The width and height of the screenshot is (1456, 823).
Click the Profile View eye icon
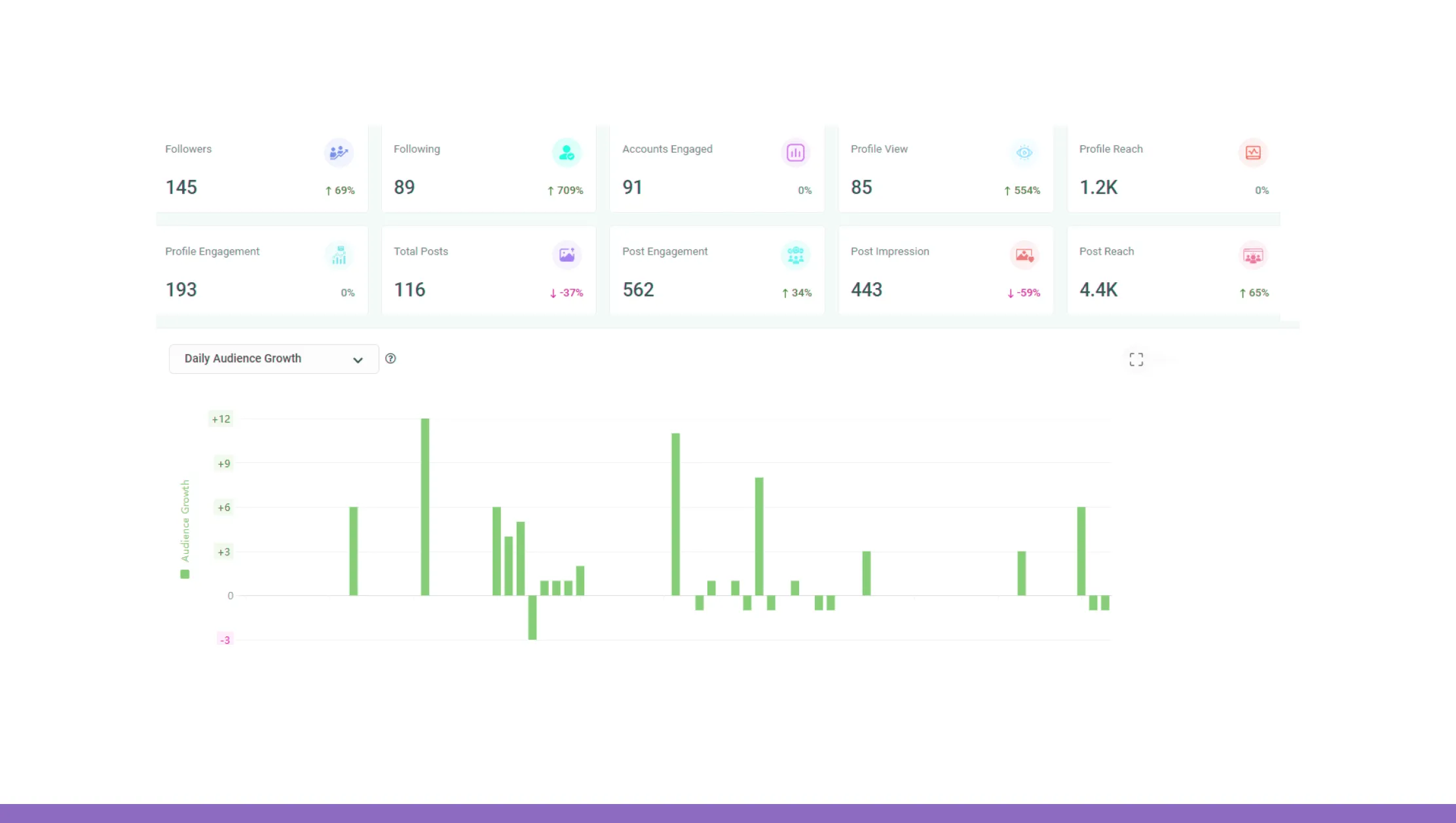[x=1023, y=153]
